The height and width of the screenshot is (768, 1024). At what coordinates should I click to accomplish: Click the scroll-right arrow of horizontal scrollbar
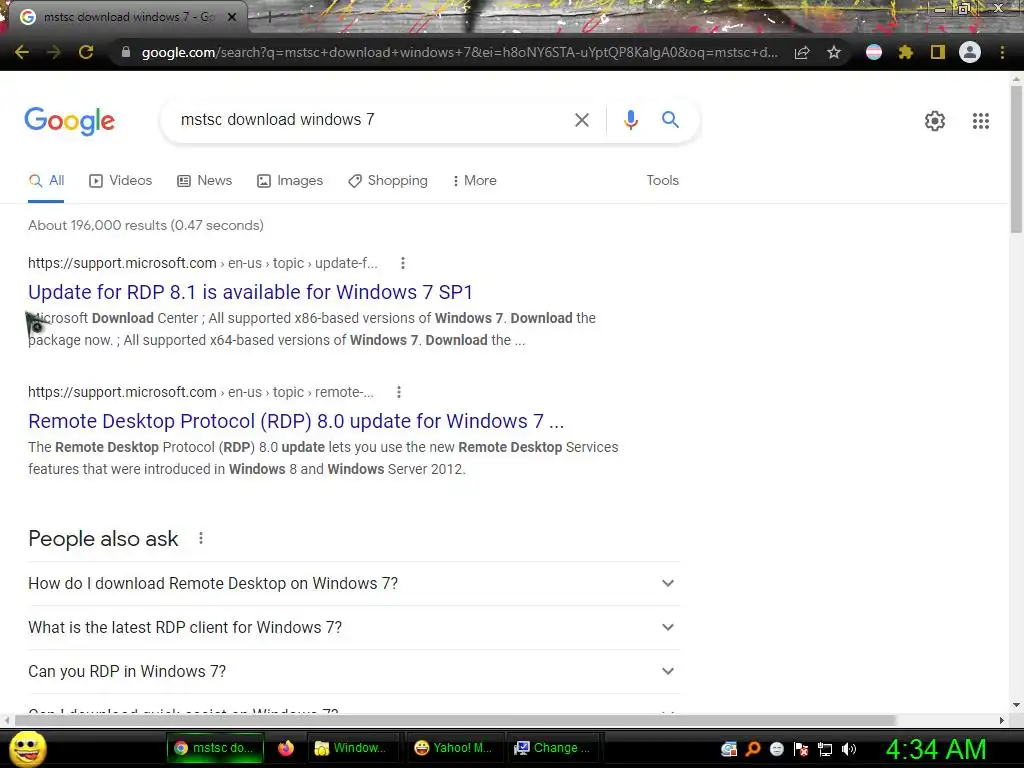pyautogui.click(x=1002, y=720)
